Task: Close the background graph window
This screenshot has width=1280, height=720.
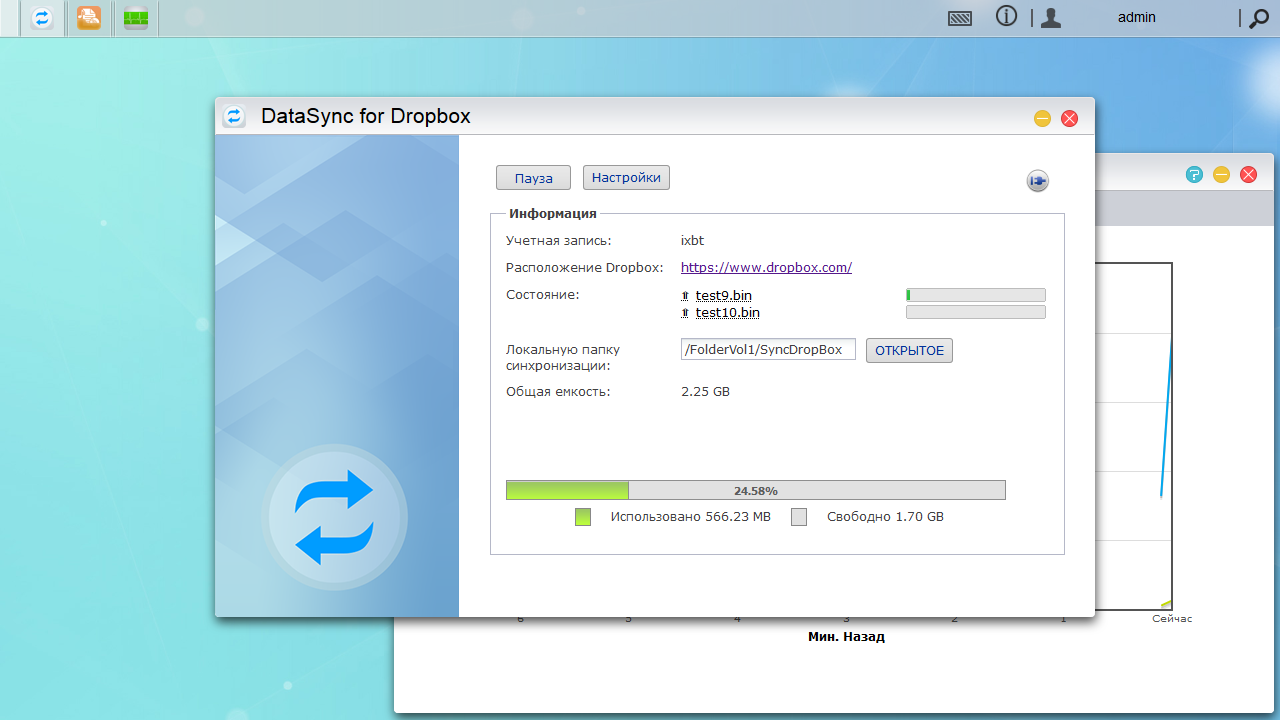Action: pos(1248,174)
